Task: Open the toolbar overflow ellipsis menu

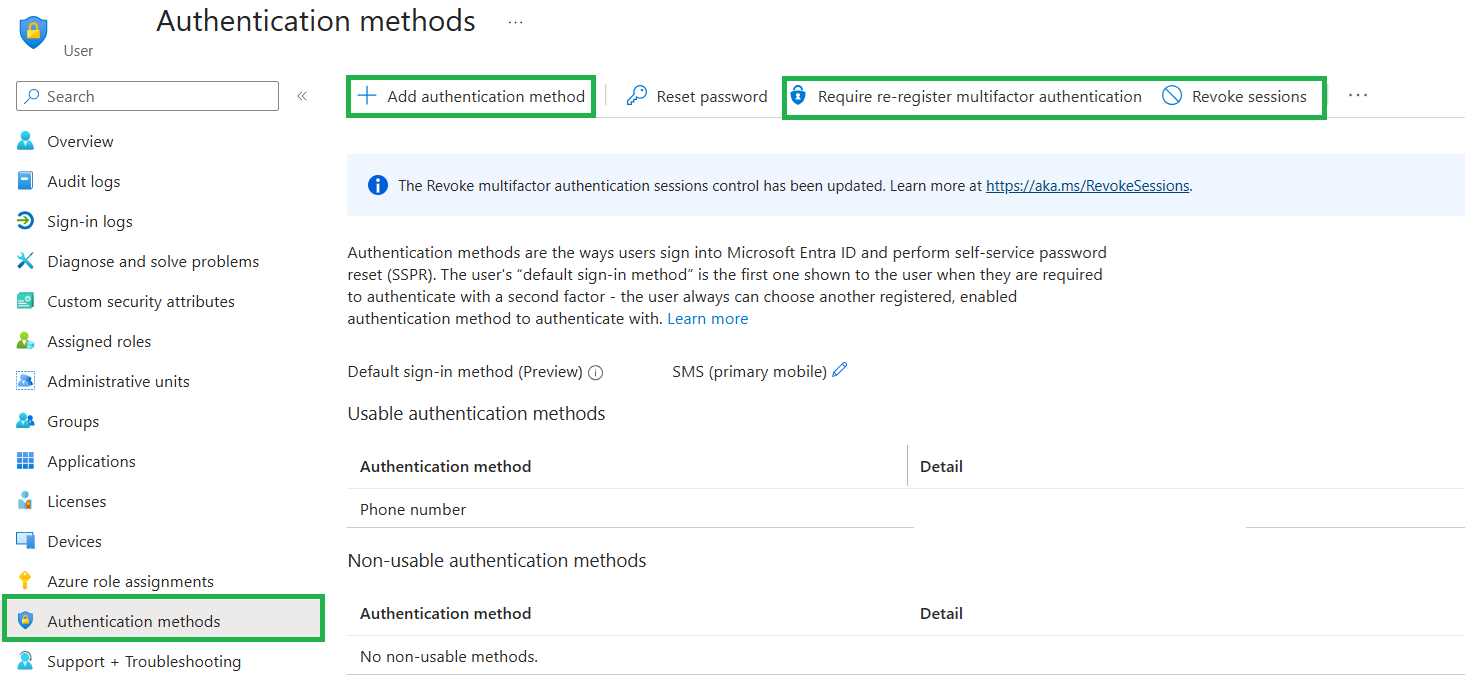Action: coord(1357,95)
